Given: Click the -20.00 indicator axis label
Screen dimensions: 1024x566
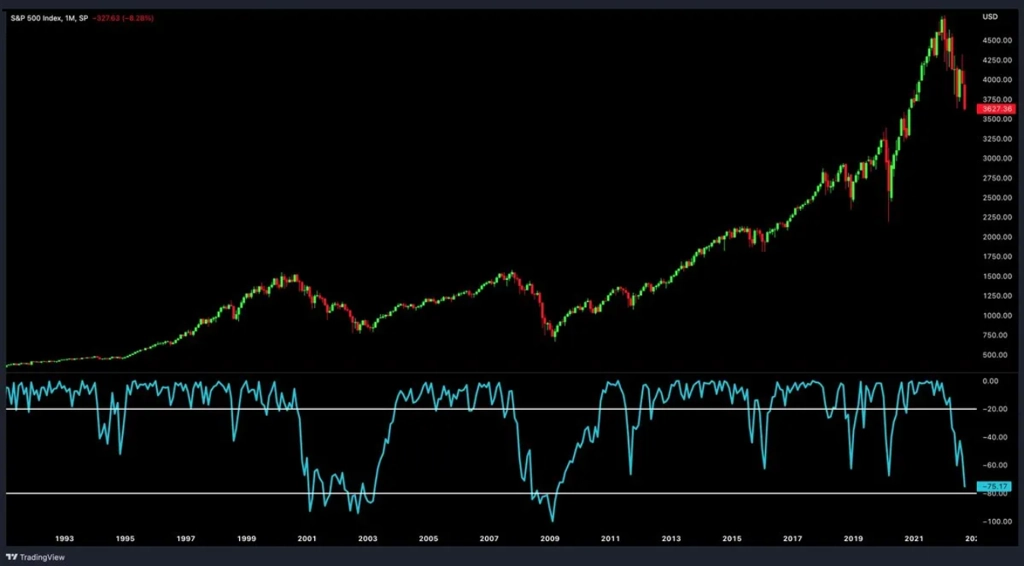Looking at the screenshot, I should click(x=995, y=409).
